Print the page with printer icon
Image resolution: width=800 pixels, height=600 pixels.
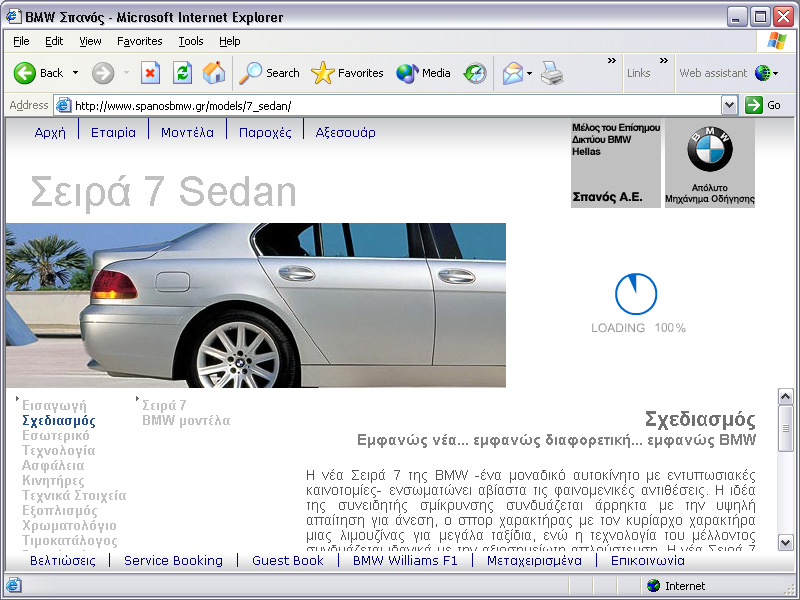coord(552,73)
